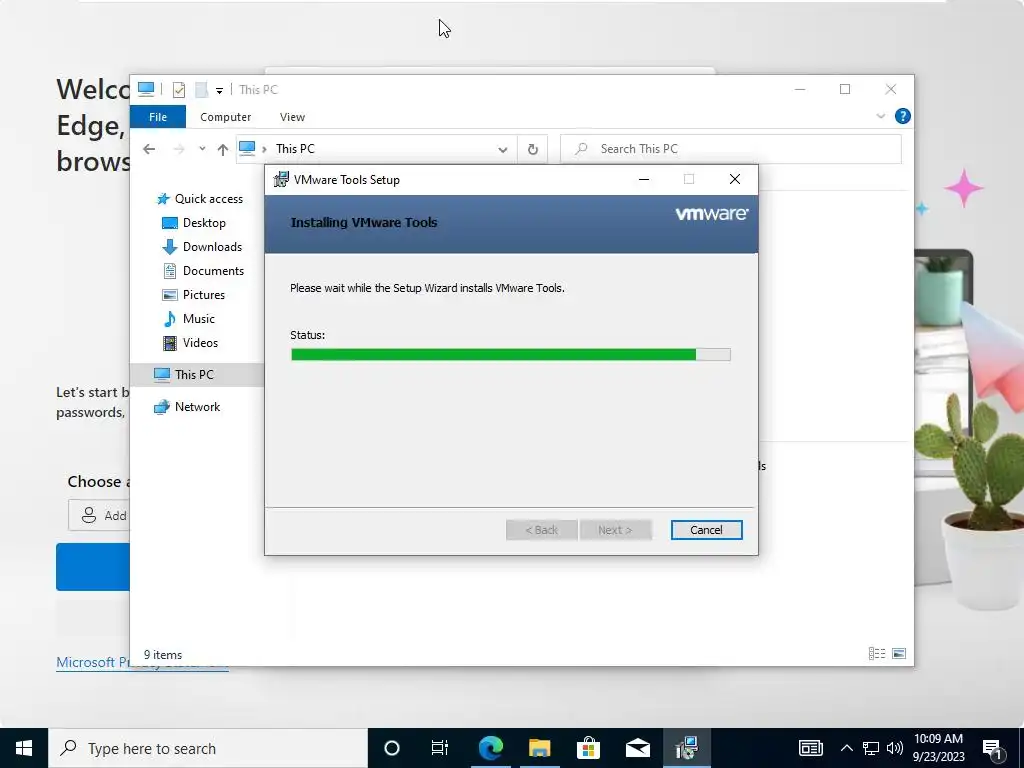The height and width of the screenshot is (768, 1024).
Task: Minimize the This PC Explorer window
Action: click(x=800, y=89)
